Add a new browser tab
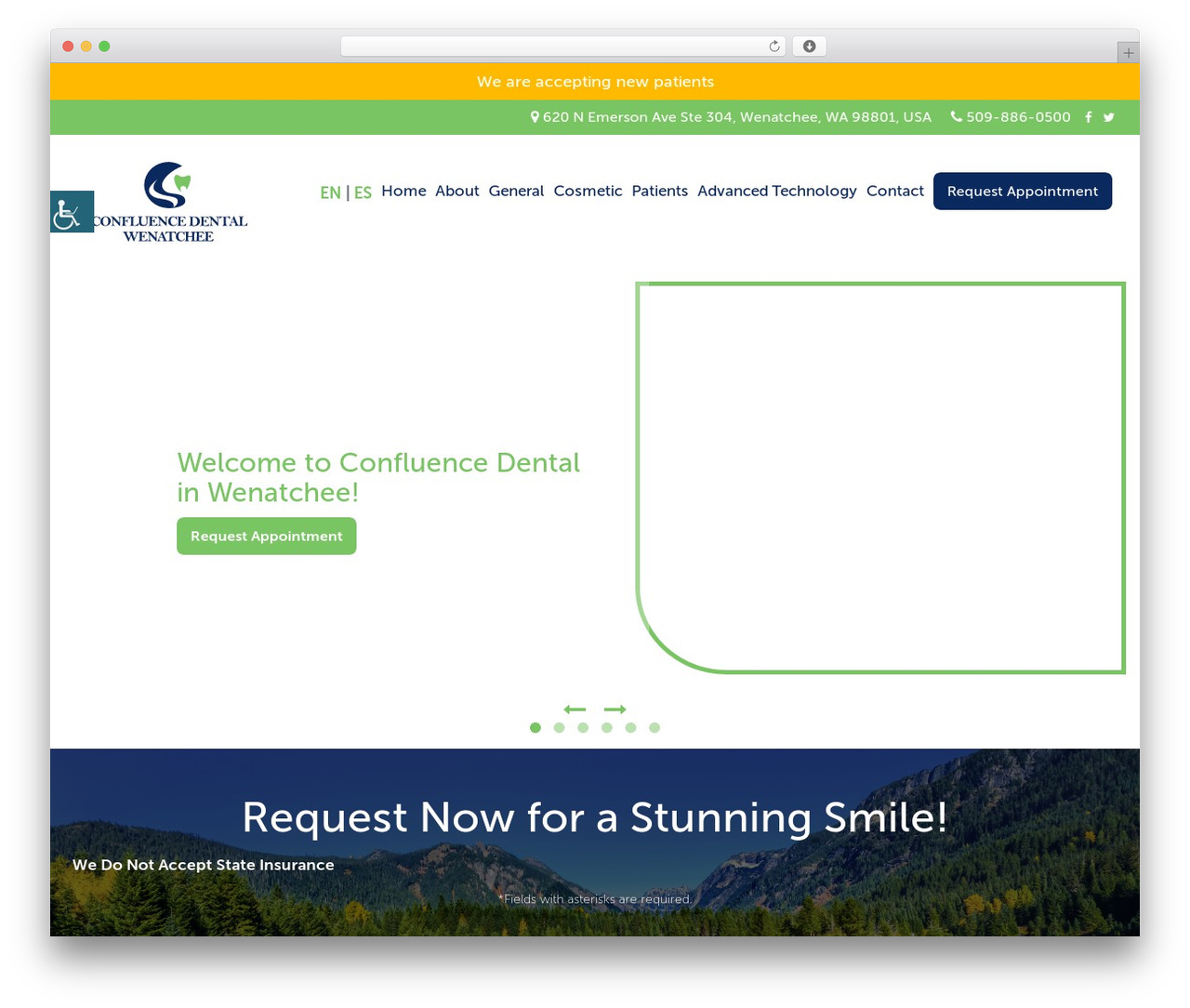 click(x=1128, y=53)
